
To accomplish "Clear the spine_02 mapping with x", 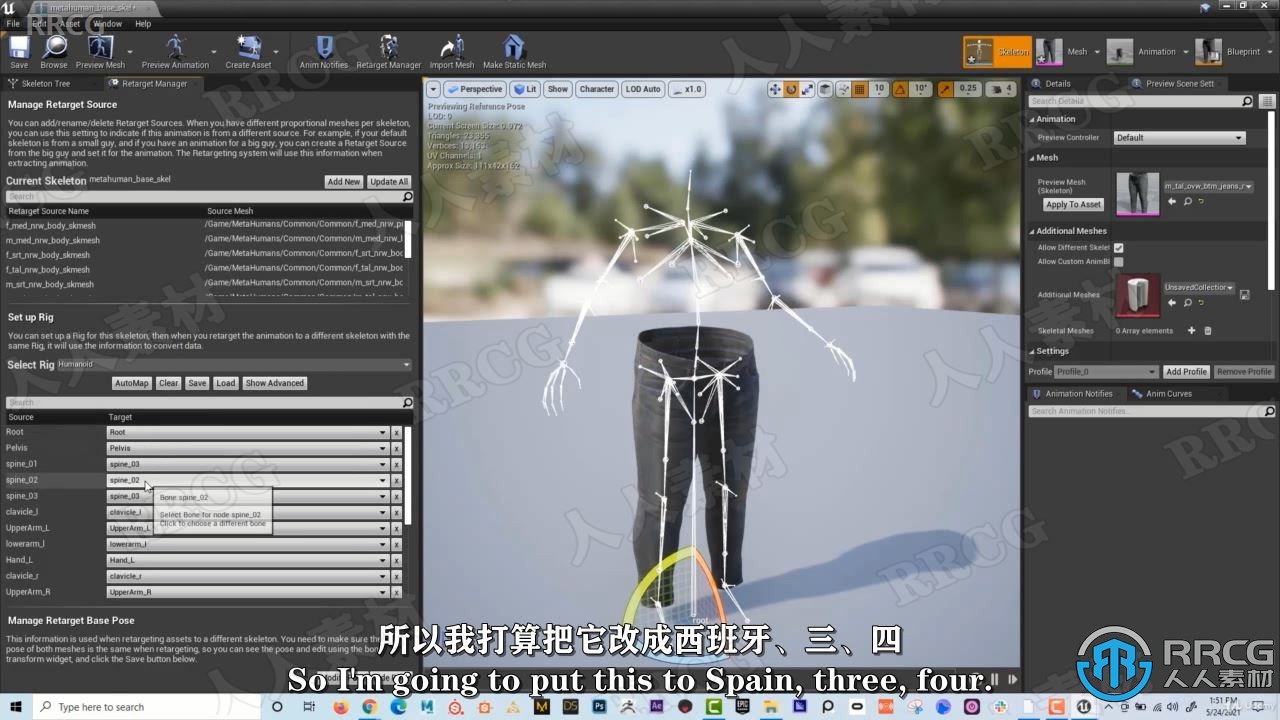I will point(396,480).
